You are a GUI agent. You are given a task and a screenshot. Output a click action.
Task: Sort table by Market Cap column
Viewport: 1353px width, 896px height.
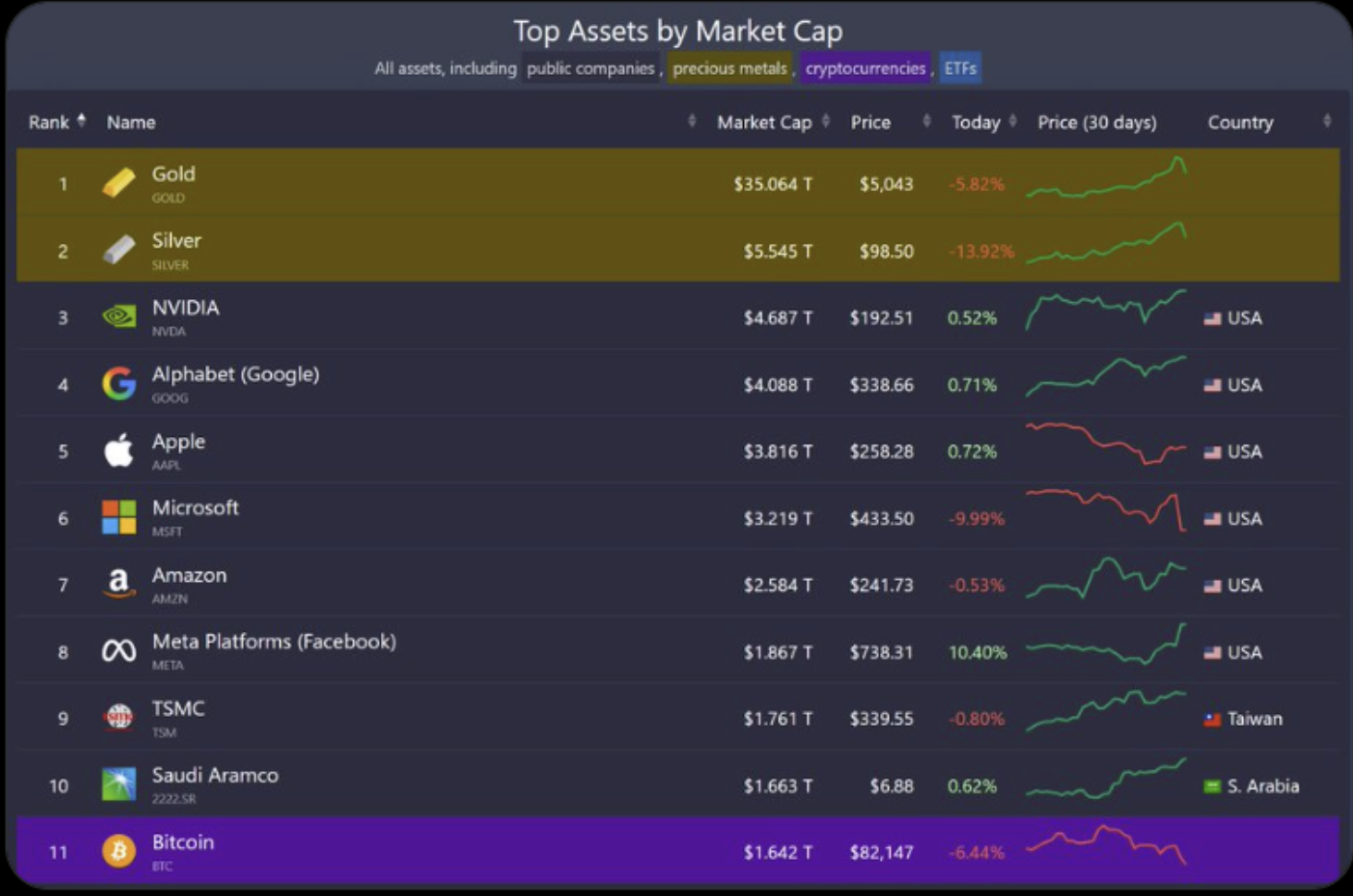773,122
